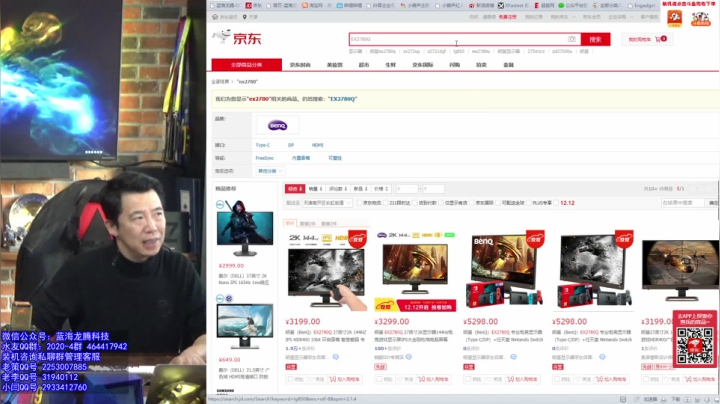Enable the 京东物流 checkbox
Screen dimensions: 720x404
point(360,203)
